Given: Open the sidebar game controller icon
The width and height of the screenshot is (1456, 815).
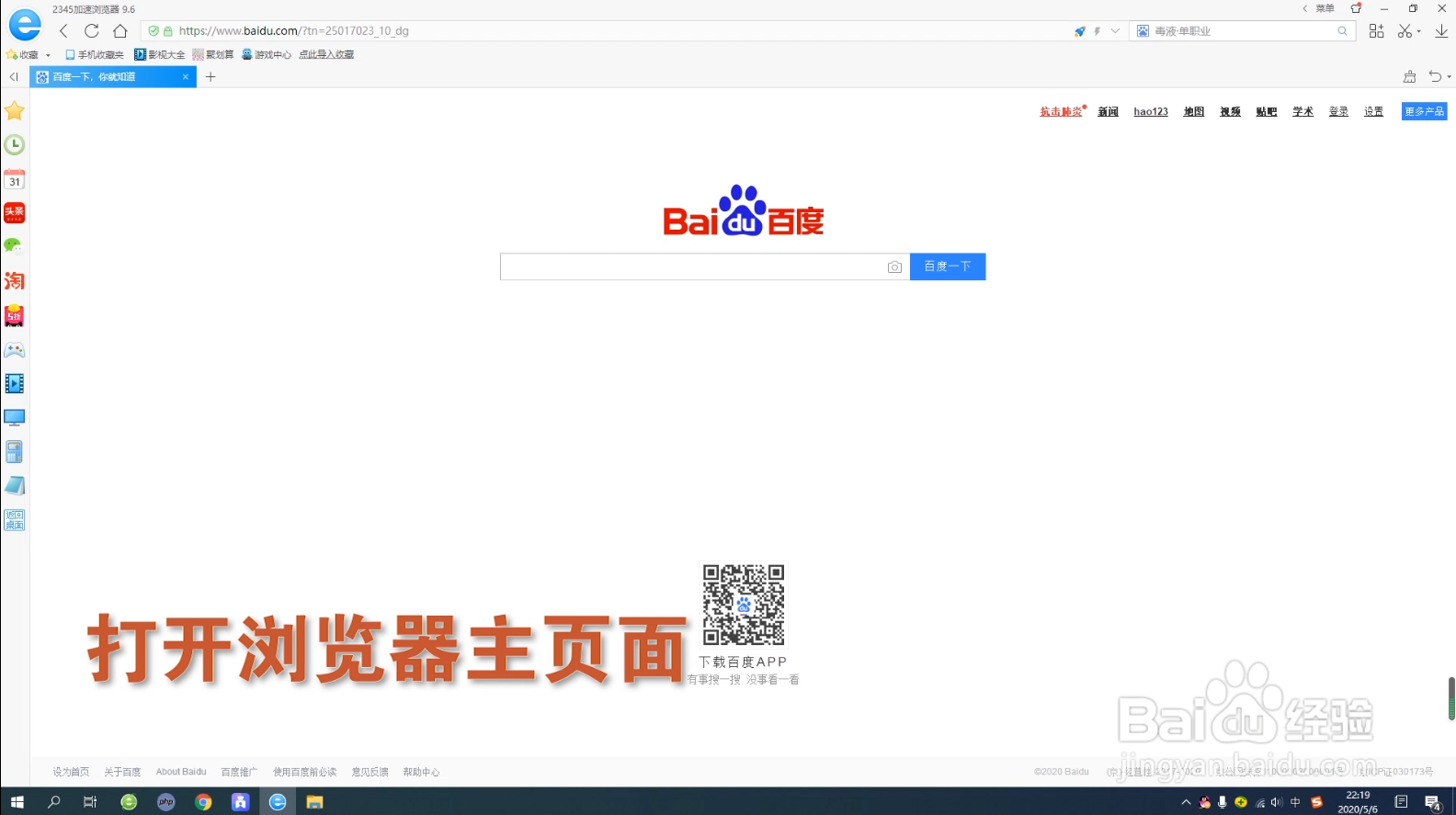Looking at the screenshot, I should 15,350.
